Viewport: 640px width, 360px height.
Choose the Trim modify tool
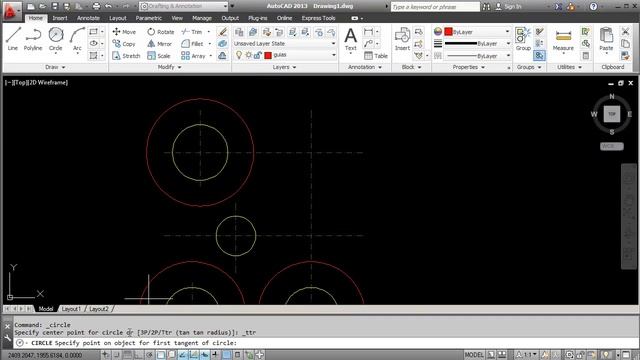192,31
